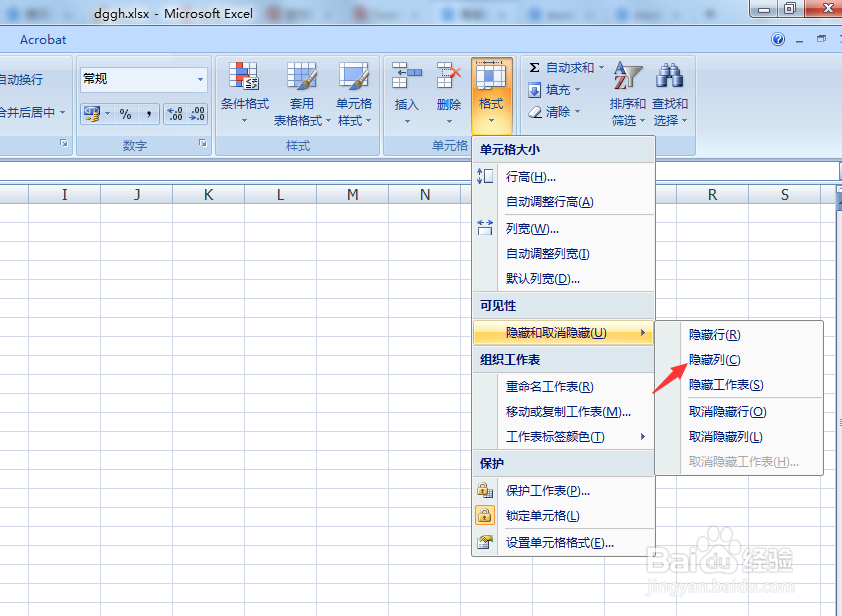Click Increase Decimal icon
Viewport: 842px width, 616px height.
click(175, 114)
